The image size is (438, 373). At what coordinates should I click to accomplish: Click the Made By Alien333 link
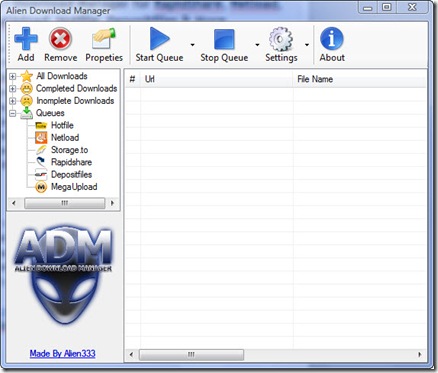pyautogui.click(x=62, y=354)
